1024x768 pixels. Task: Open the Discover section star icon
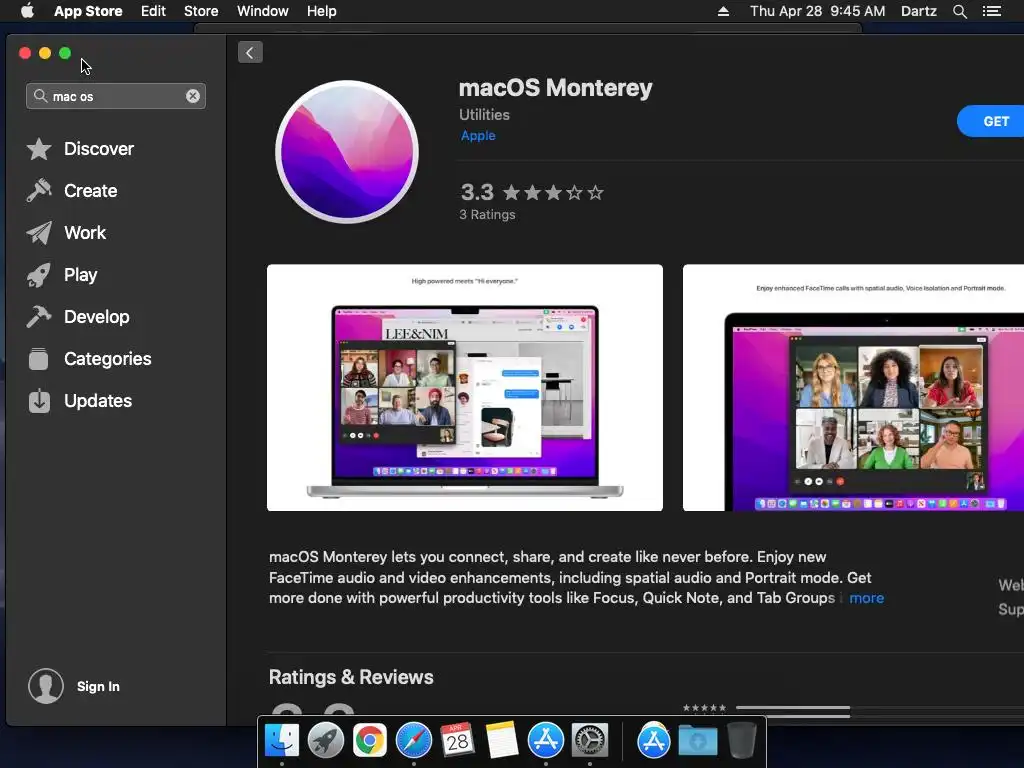point(39,149)
